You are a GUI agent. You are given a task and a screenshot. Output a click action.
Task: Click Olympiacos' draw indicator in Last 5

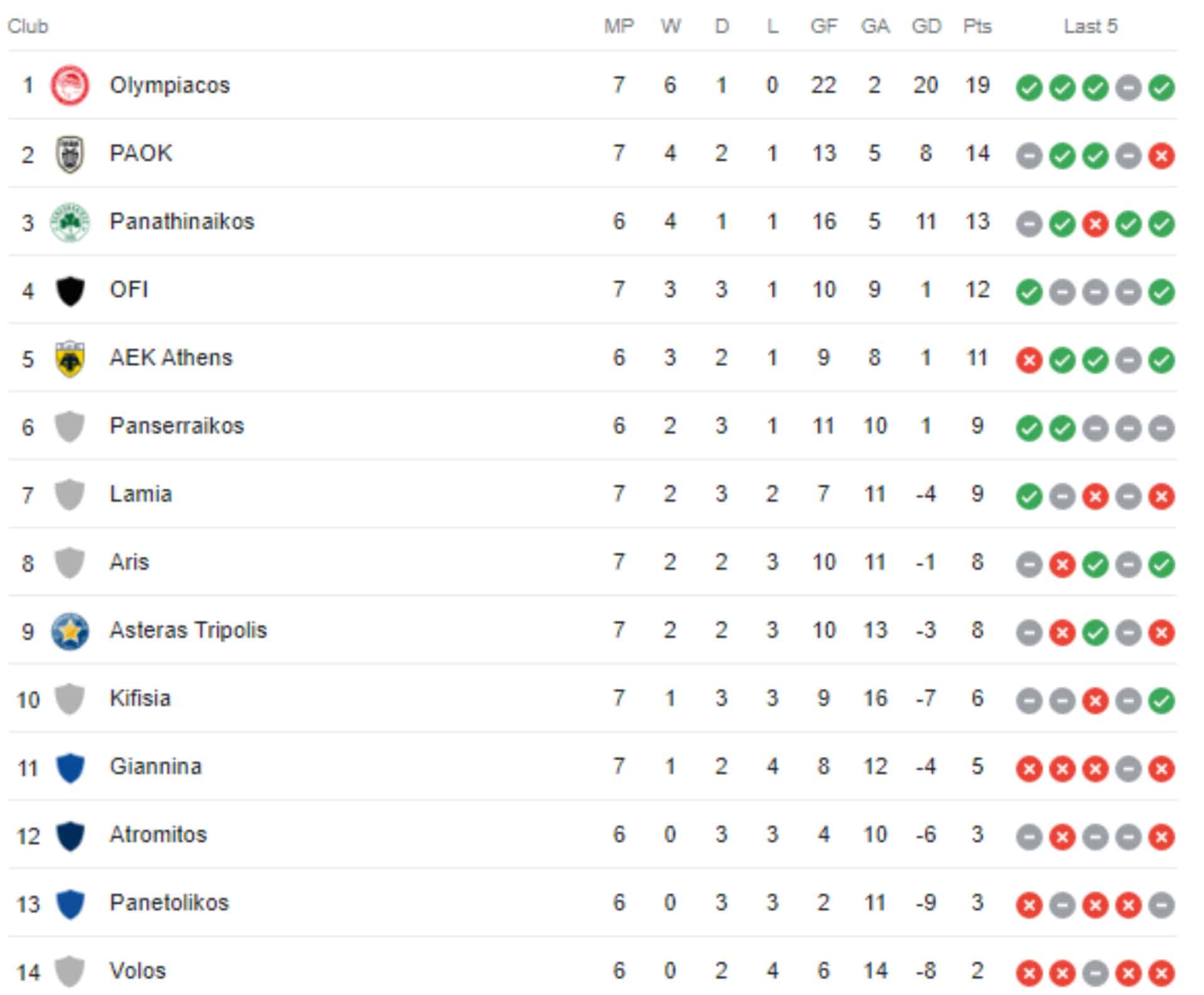(x=1128, y=87)
